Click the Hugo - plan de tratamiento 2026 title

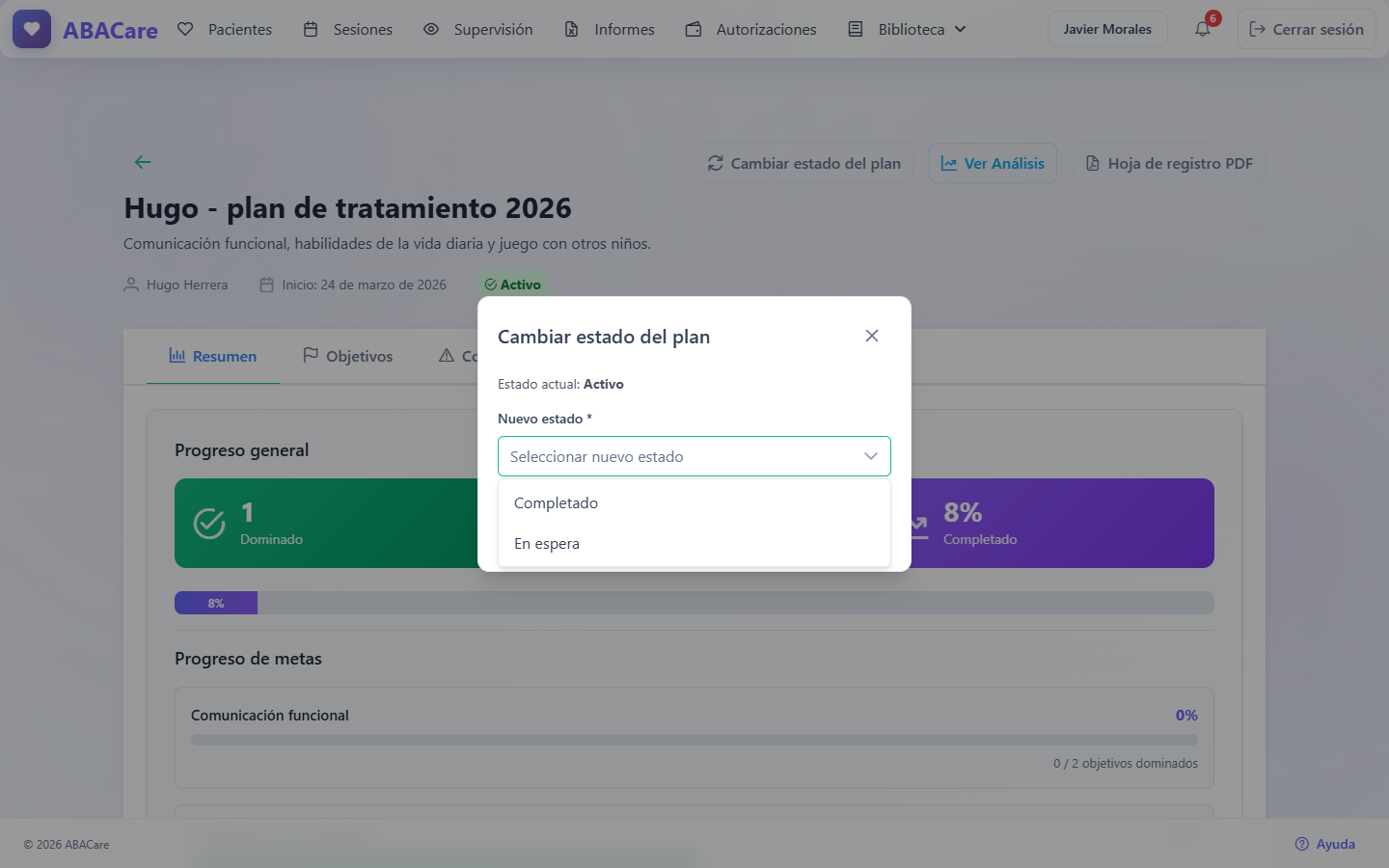[347, 208]
